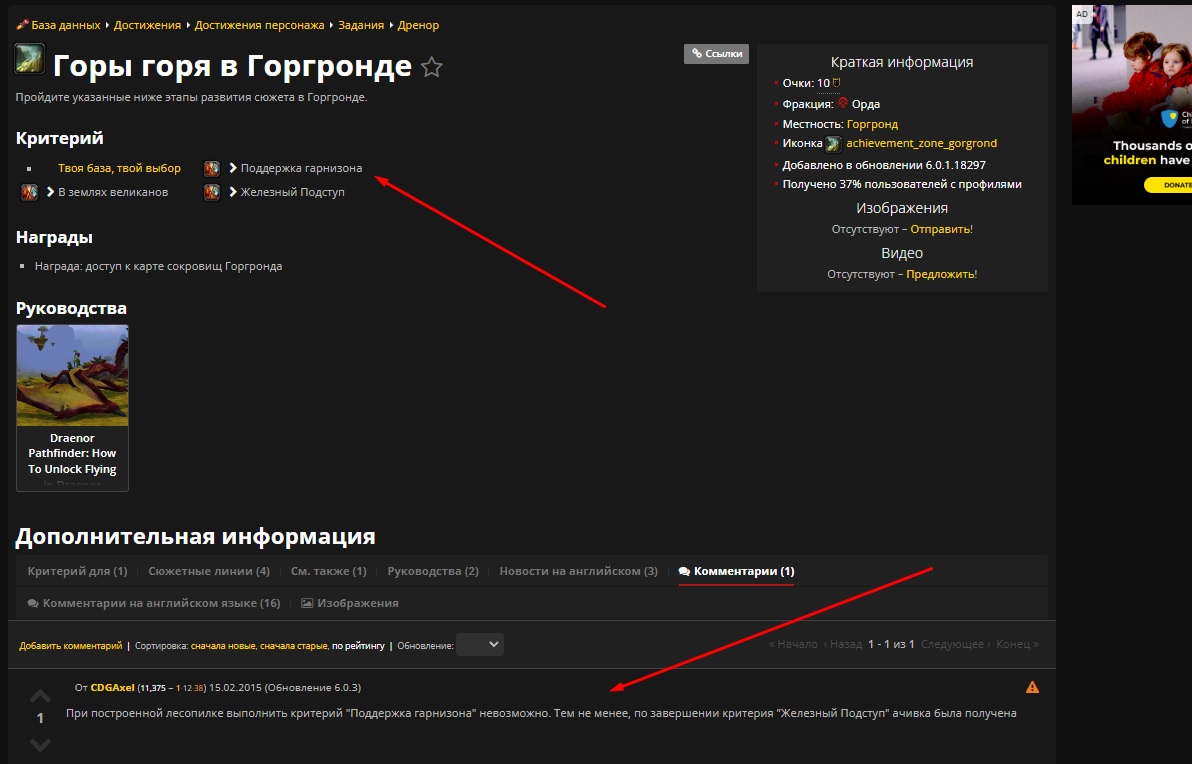Screen dimensions: 1192x764
Task: Switch to the Сюжетные линии (4) tab
Action: [209, 571]
